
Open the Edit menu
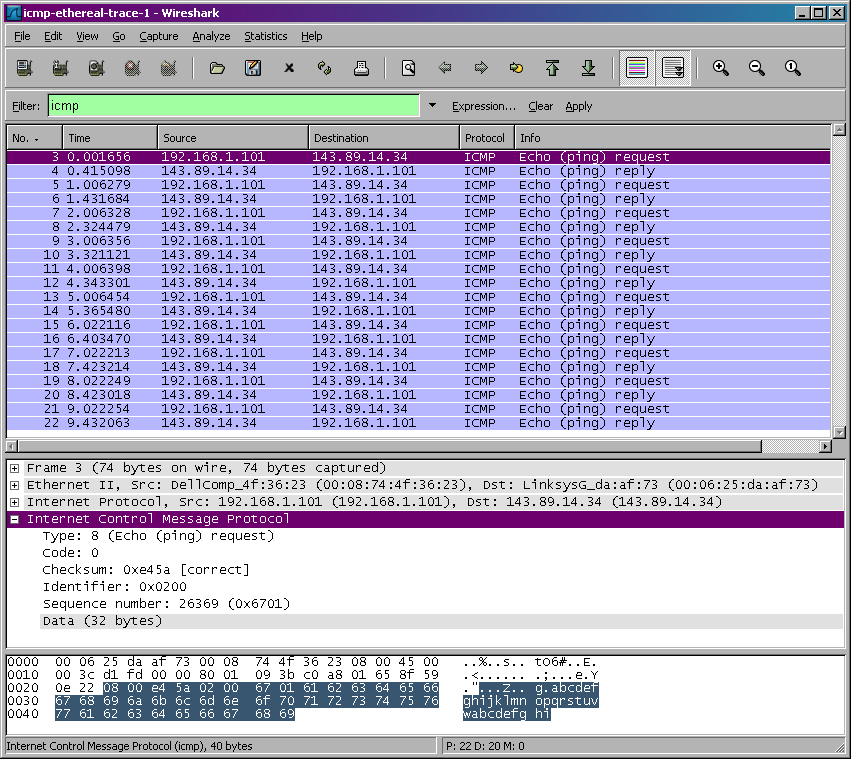53,36
